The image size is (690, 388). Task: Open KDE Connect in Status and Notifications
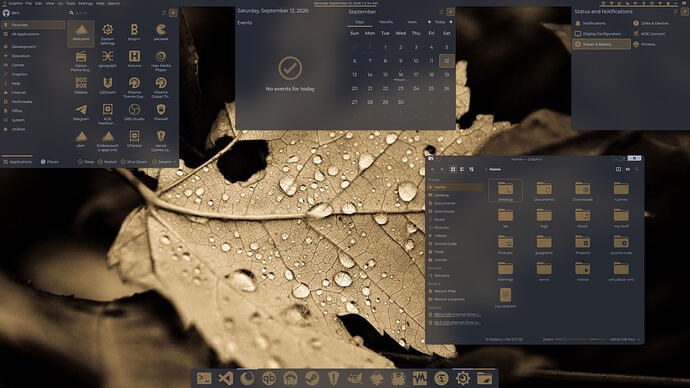[x=653, y=33]
